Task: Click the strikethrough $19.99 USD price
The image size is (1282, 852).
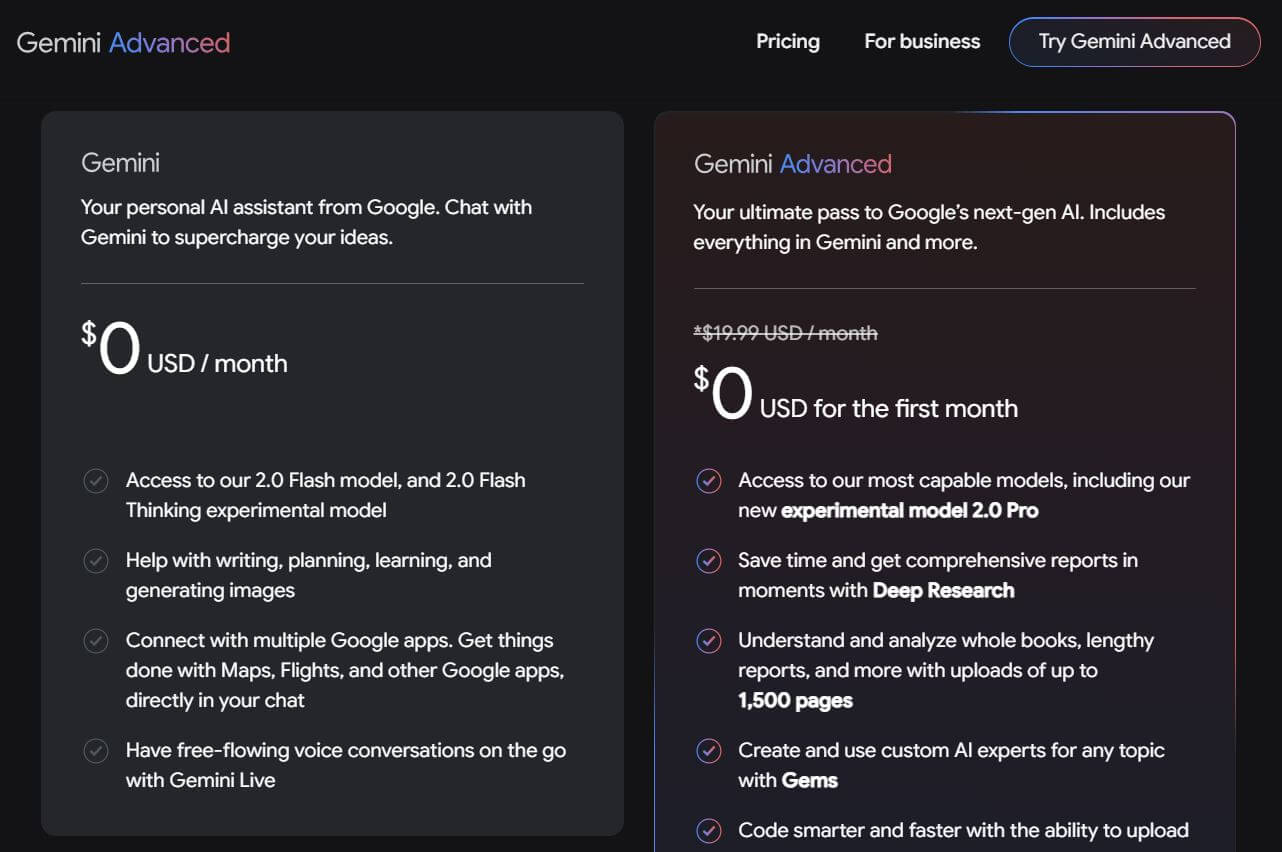Action: point(785,333)
